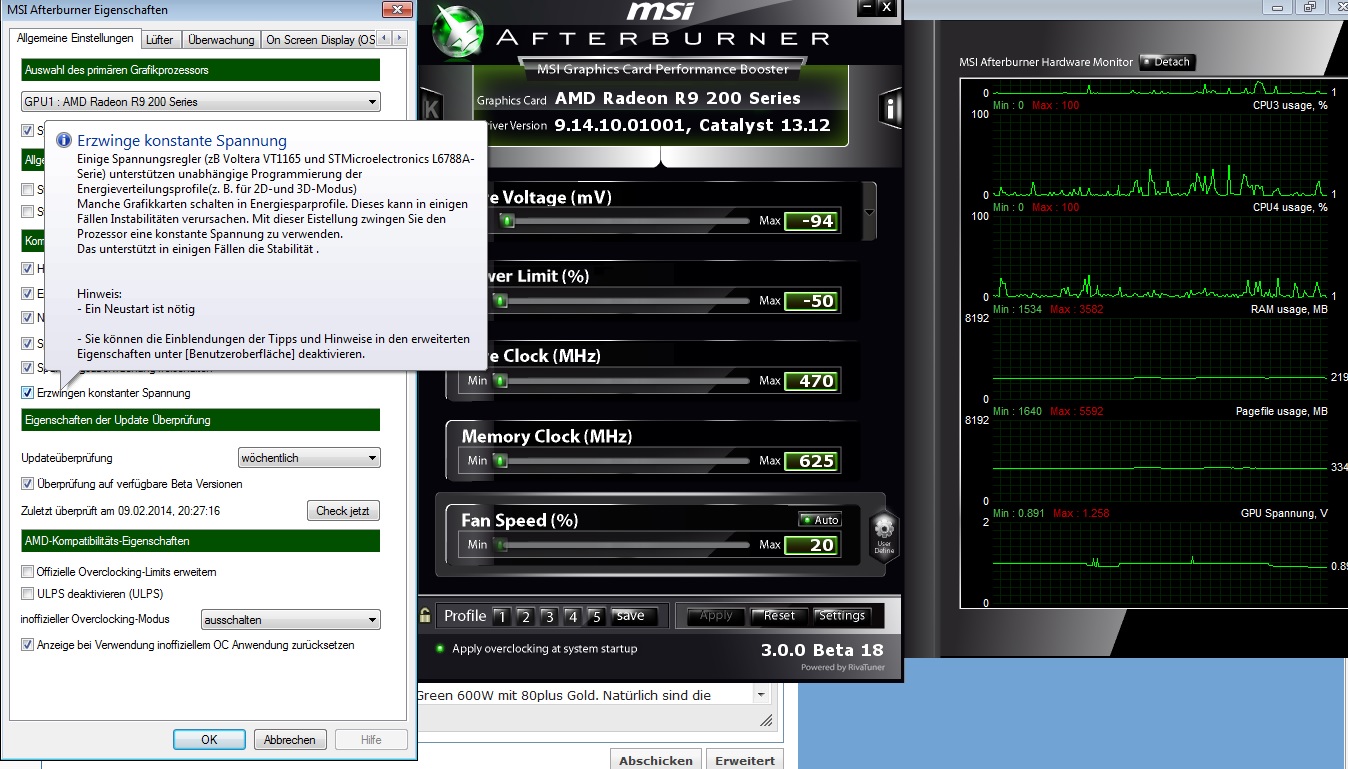Uncheck Überprüfung auf verfügbare Beta Versionen

pyautogui.click(x=27, y=484)
